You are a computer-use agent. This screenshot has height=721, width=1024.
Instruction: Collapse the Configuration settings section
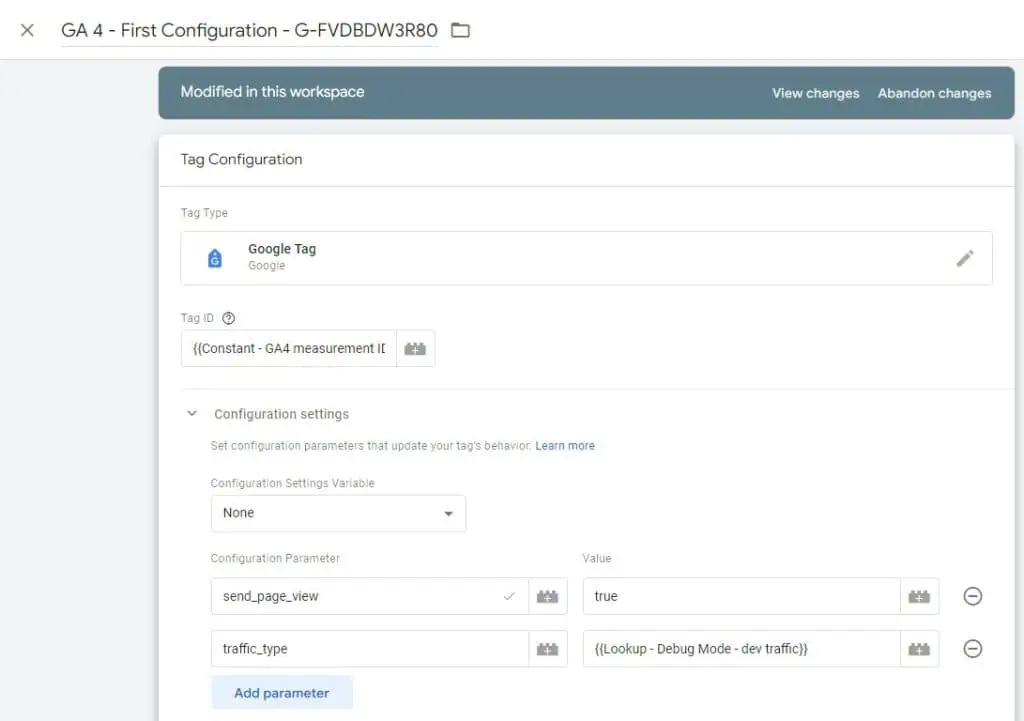192,413
